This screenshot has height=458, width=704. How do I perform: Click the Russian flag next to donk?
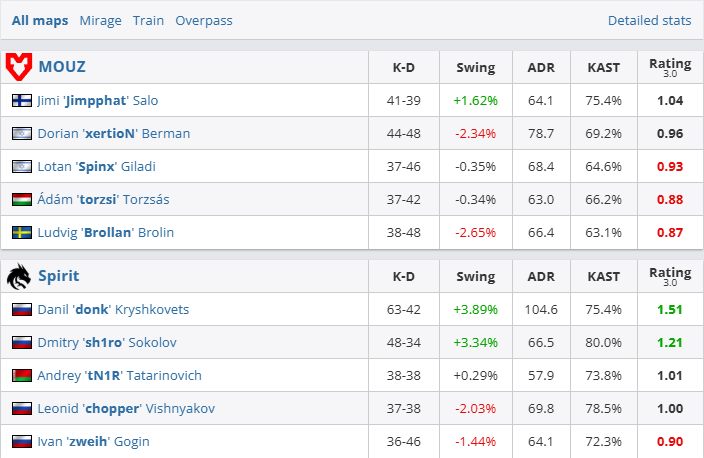[x=22, y=310]
